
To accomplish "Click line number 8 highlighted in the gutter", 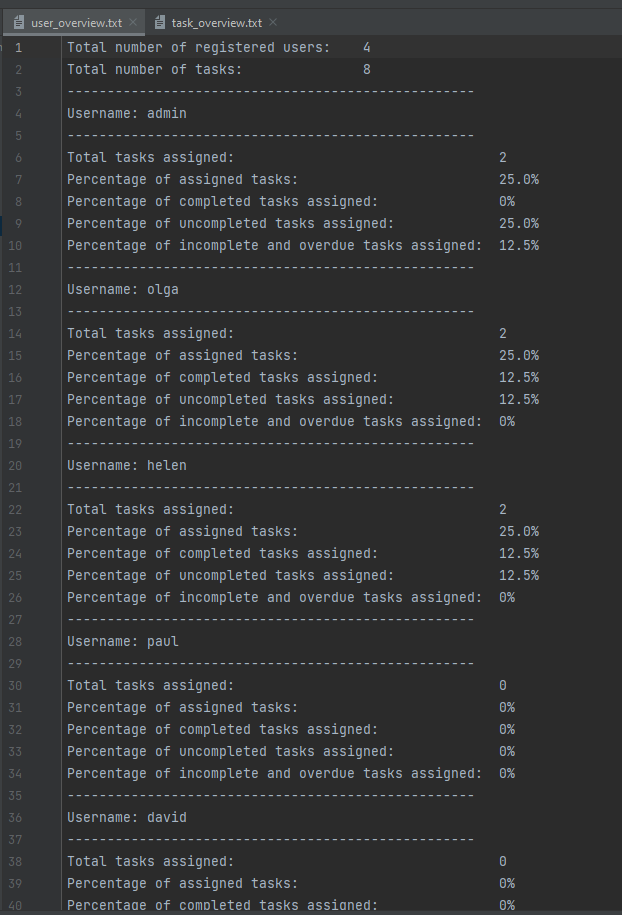I will tap(17, 200).
